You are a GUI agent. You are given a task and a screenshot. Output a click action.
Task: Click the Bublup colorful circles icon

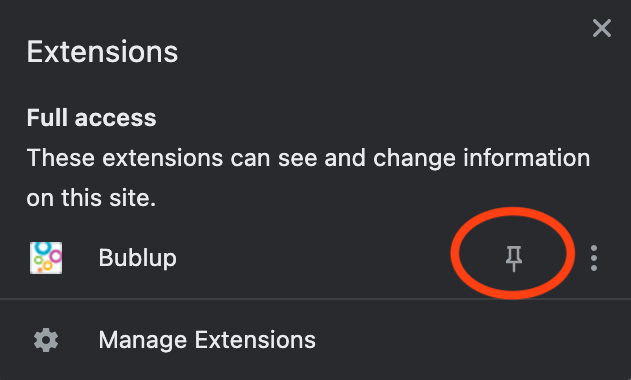tap(46, 258)
